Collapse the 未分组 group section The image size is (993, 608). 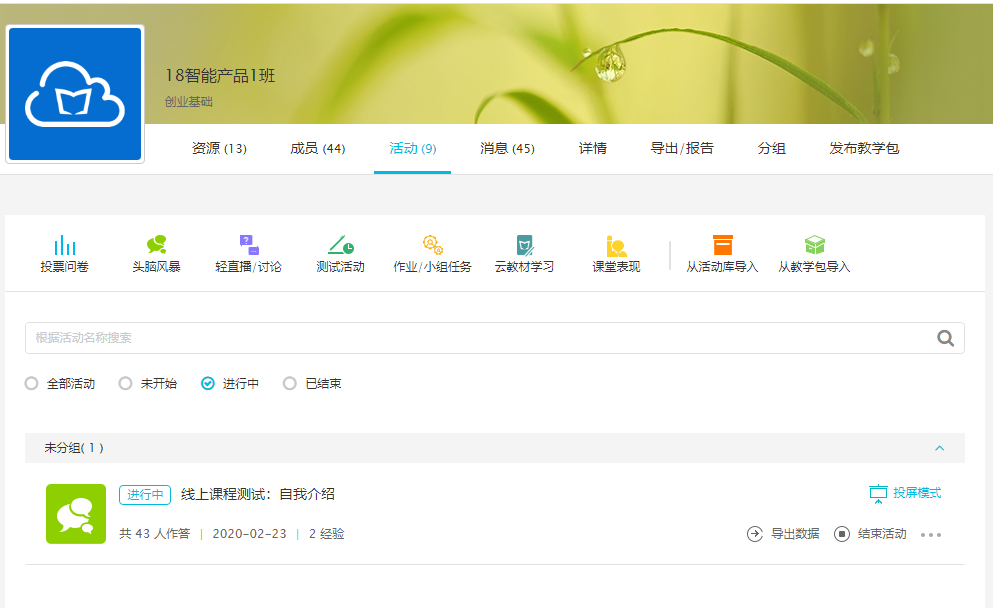(939, 448)
